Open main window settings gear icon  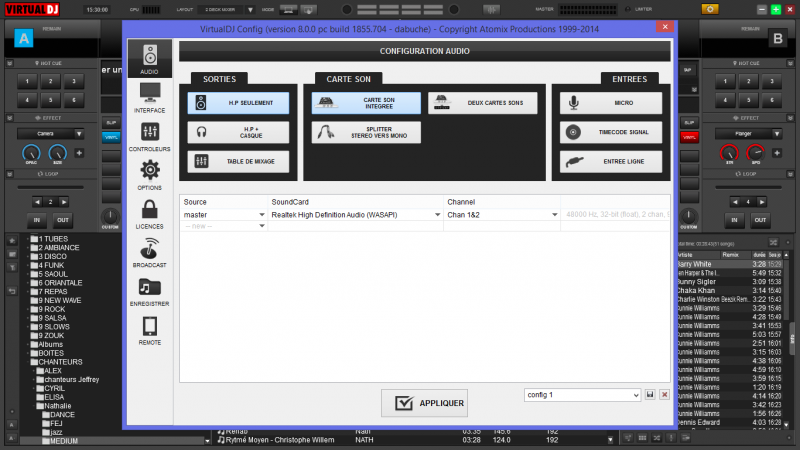710,9
